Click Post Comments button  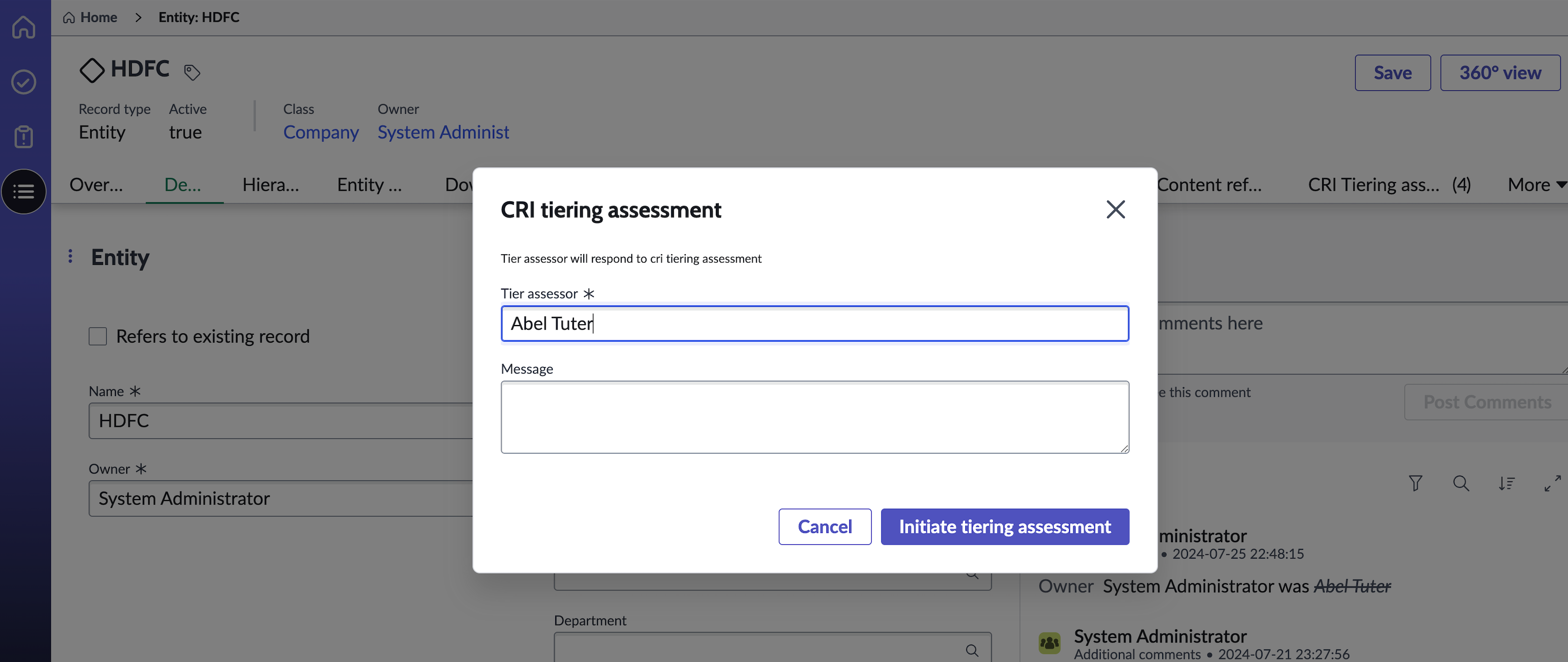pyautogui.click(x=1486, y=402)
